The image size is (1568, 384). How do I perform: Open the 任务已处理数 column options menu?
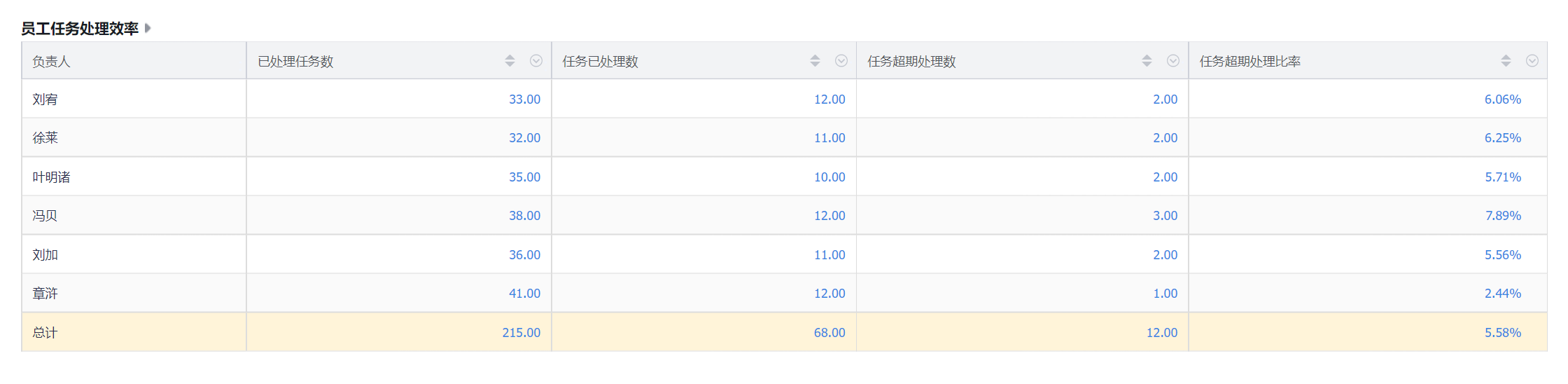click(x=841, y=61)
